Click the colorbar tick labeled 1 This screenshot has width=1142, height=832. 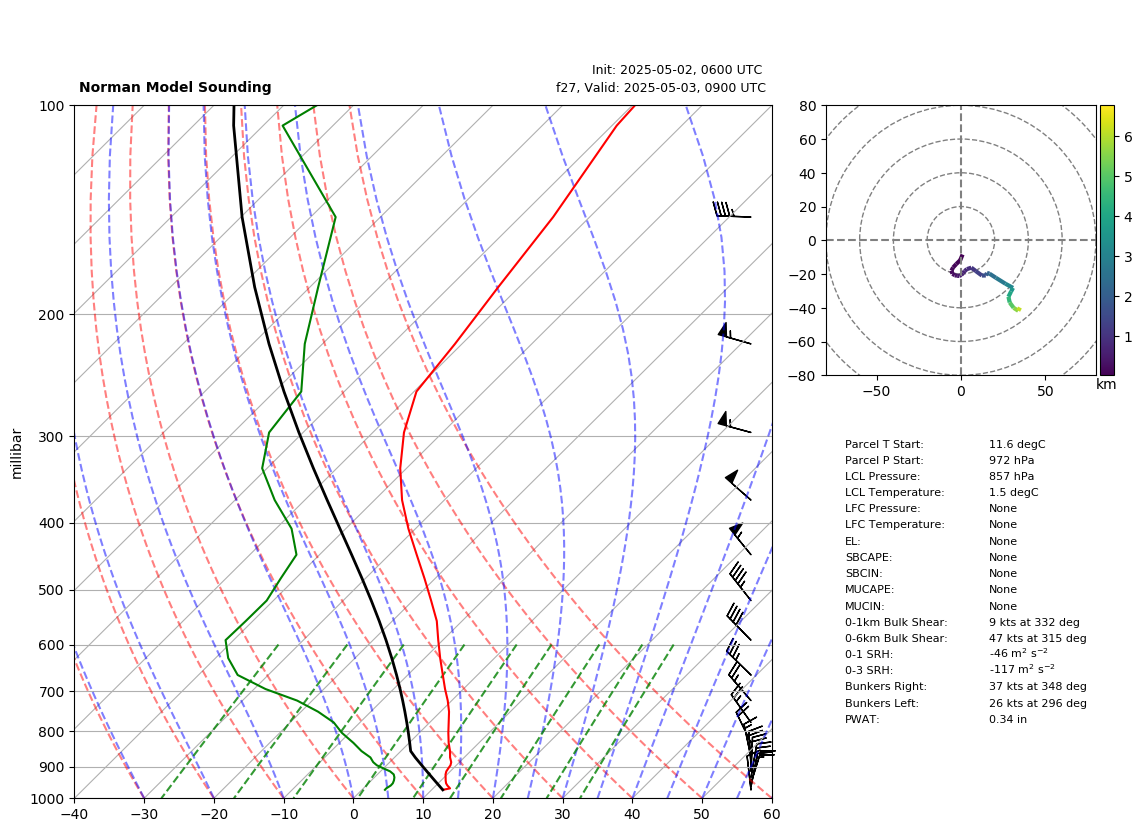coord(1128,337)
